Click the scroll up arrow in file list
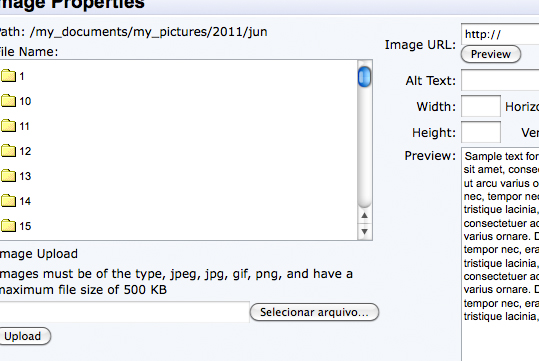This screenshot has width=539, height=361. (x=364, y=216)
